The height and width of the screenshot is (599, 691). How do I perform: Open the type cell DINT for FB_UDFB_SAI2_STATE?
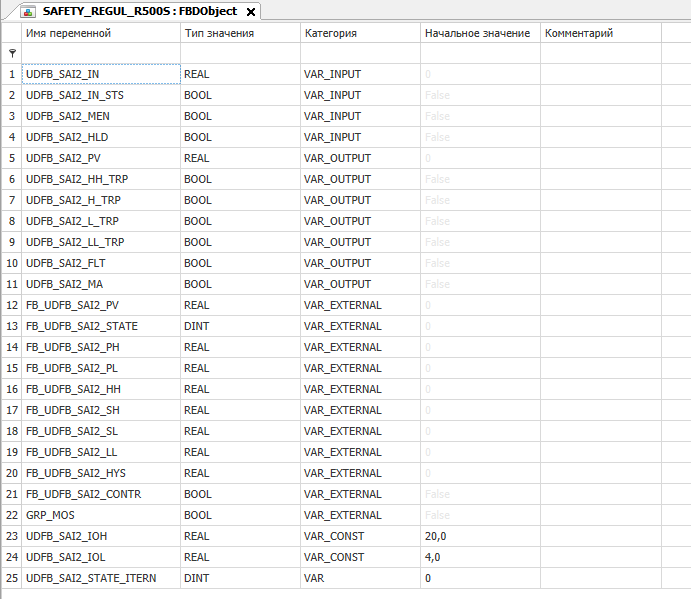tap(239, 326)
